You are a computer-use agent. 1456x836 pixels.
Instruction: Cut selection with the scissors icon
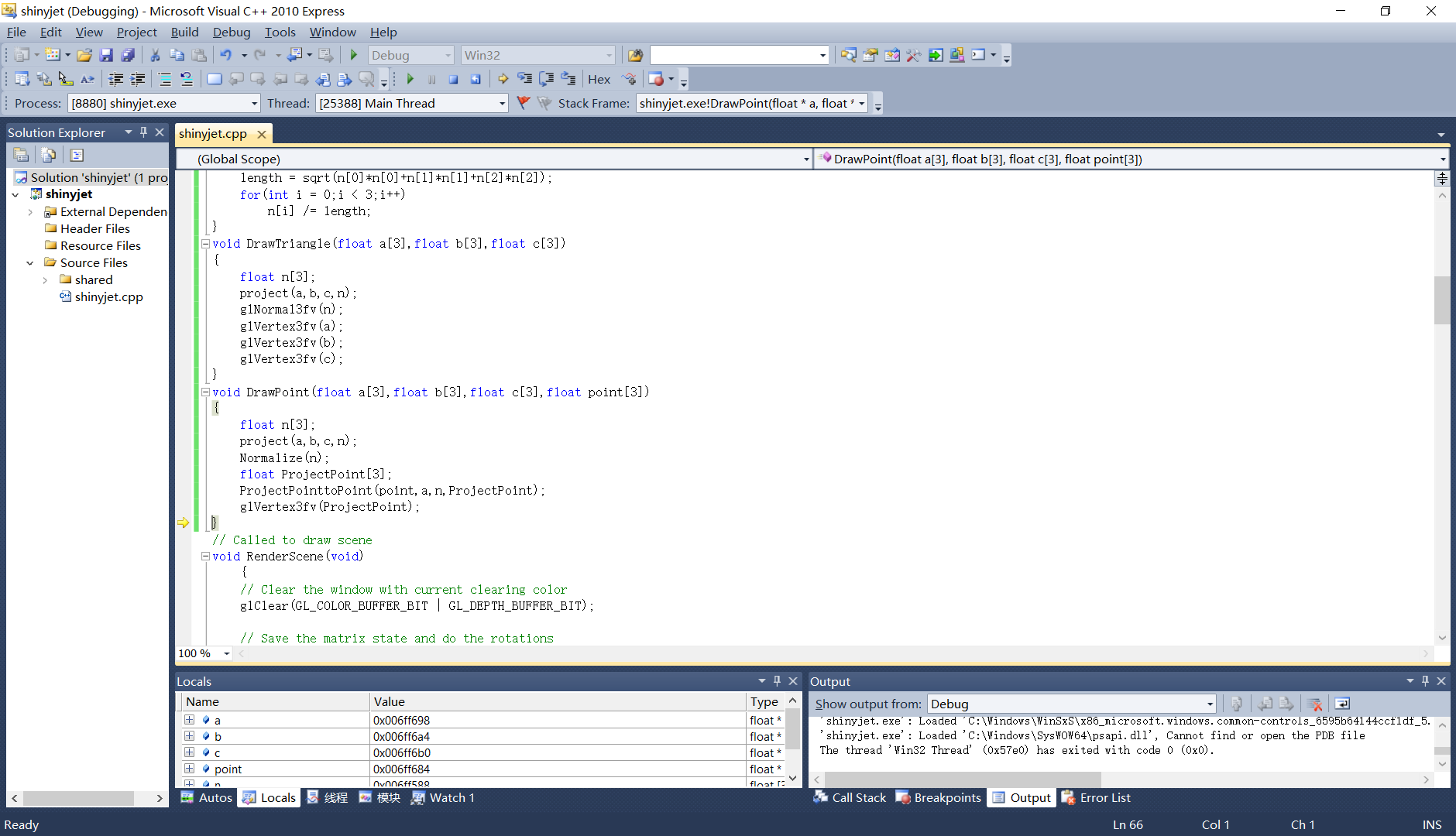(x=155, y=55)
